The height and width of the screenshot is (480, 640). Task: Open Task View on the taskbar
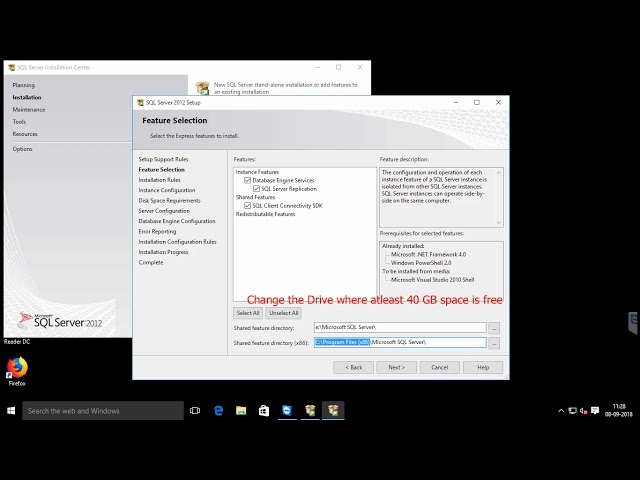point(195,411)
